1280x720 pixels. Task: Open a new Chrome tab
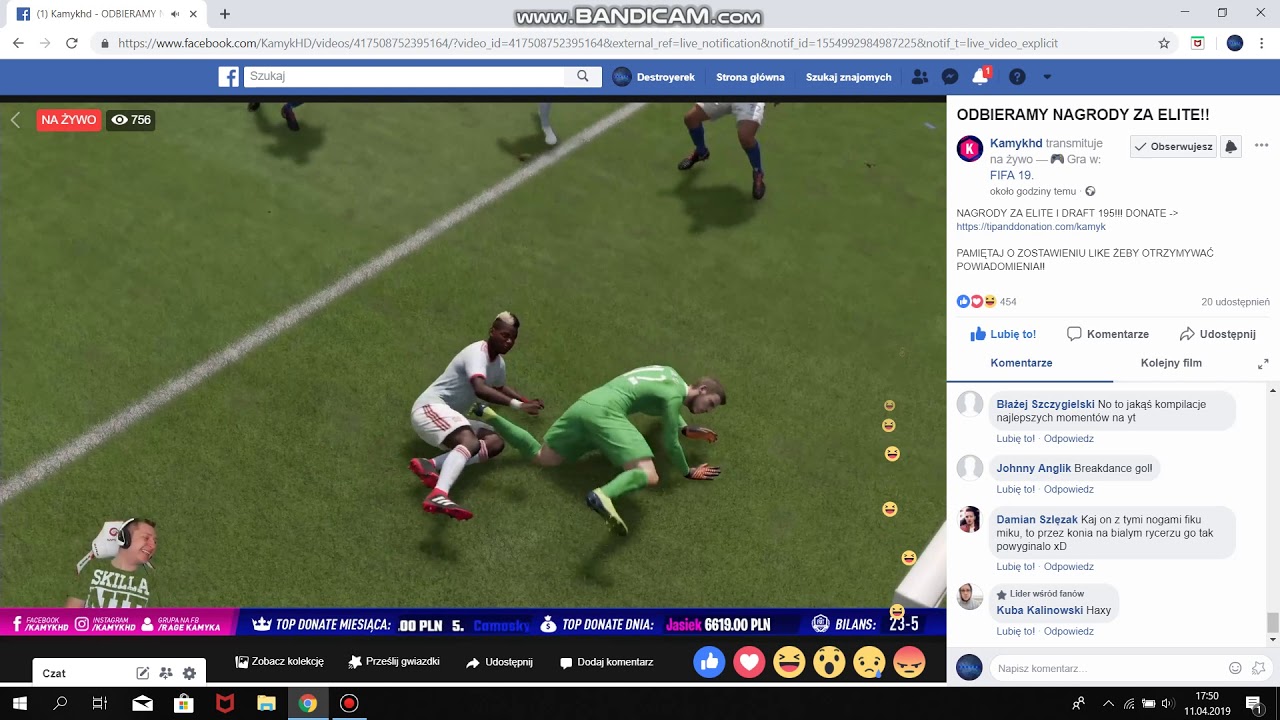coord(225,14)
